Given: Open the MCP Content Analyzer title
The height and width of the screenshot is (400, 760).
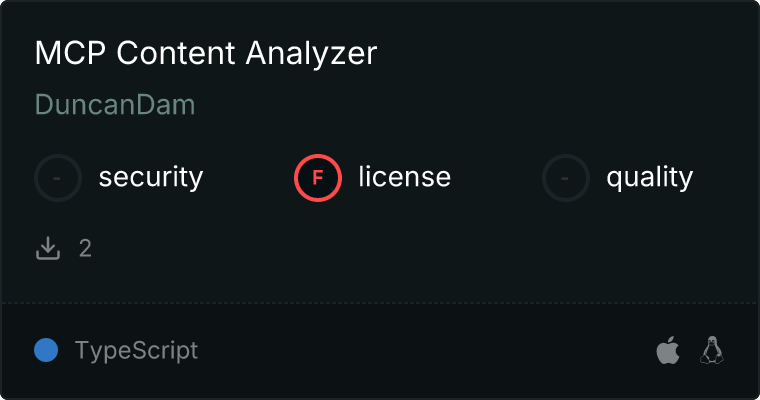Looking at the screenshot, I should tap(205, 53).
